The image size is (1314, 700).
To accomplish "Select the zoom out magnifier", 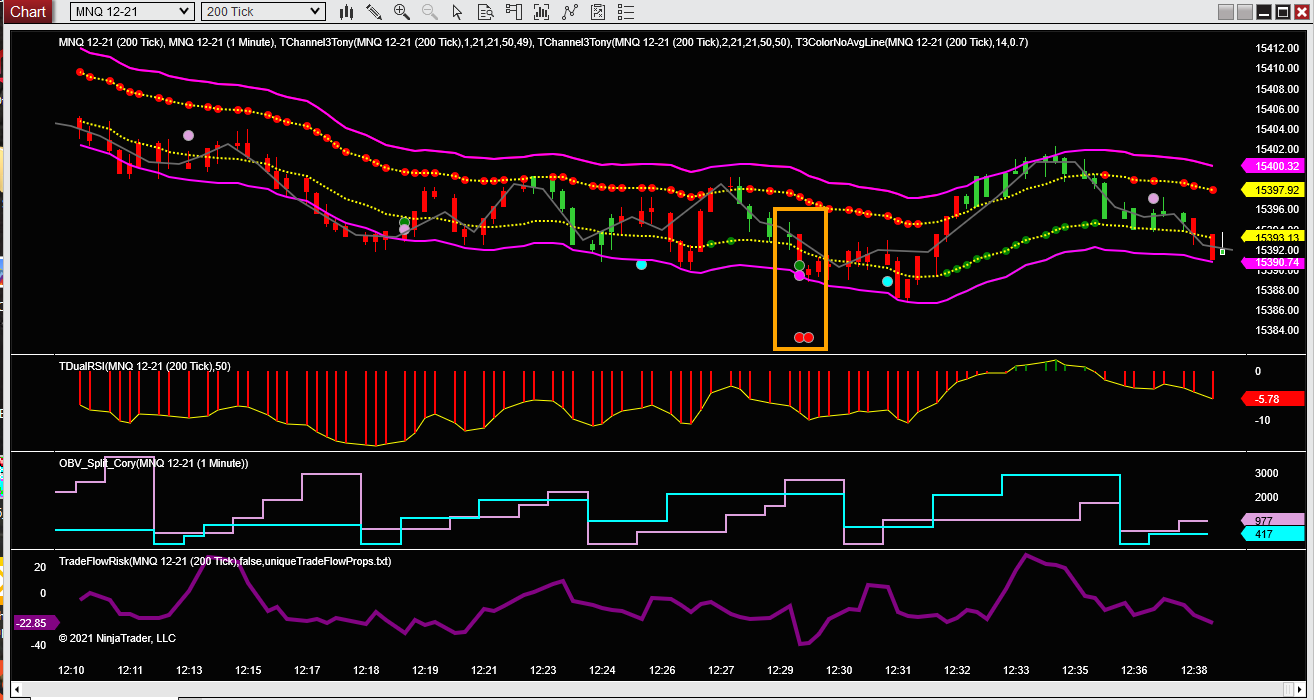I will 430,12.
